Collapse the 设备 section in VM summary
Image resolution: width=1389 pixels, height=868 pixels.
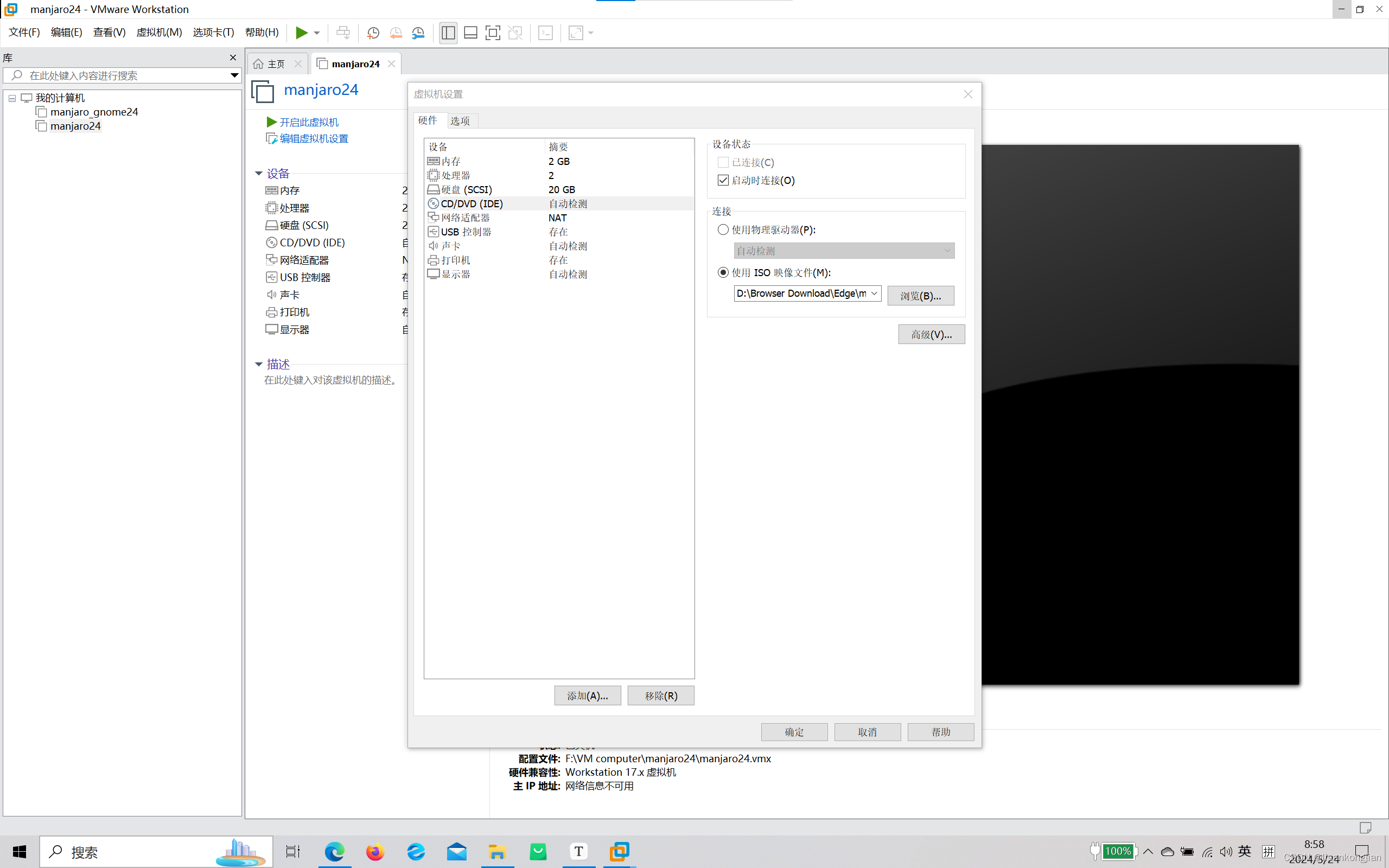tap(259, 174)
